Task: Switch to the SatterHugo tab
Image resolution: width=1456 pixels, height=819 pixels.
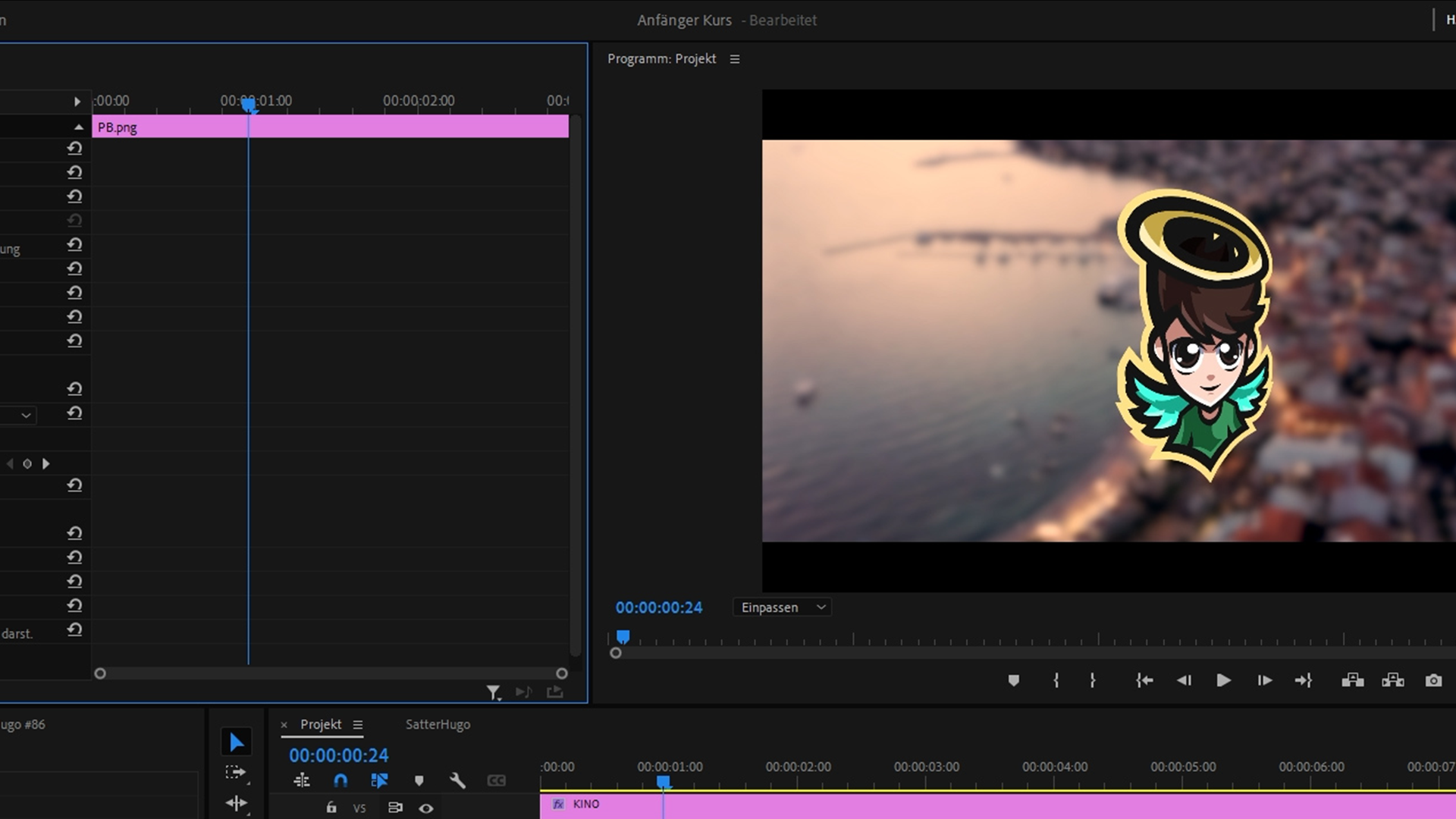Action: (438, 724)
